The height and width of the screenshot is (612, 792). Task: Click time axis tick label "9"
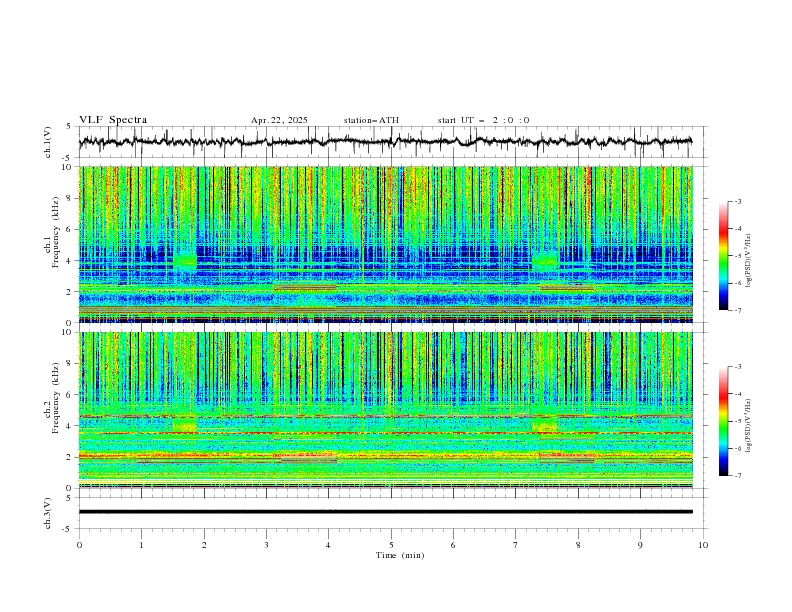[x=640, y=545]
